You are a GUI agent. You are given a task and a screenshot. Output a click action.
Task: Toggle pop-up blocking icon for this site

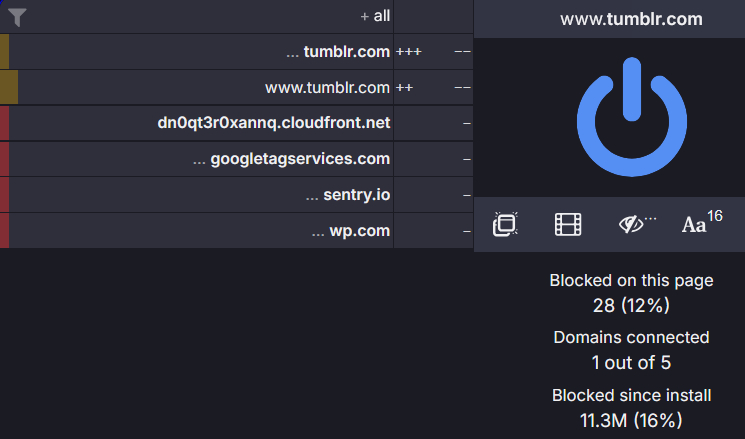pyautogui.click(x=505, y=225)
